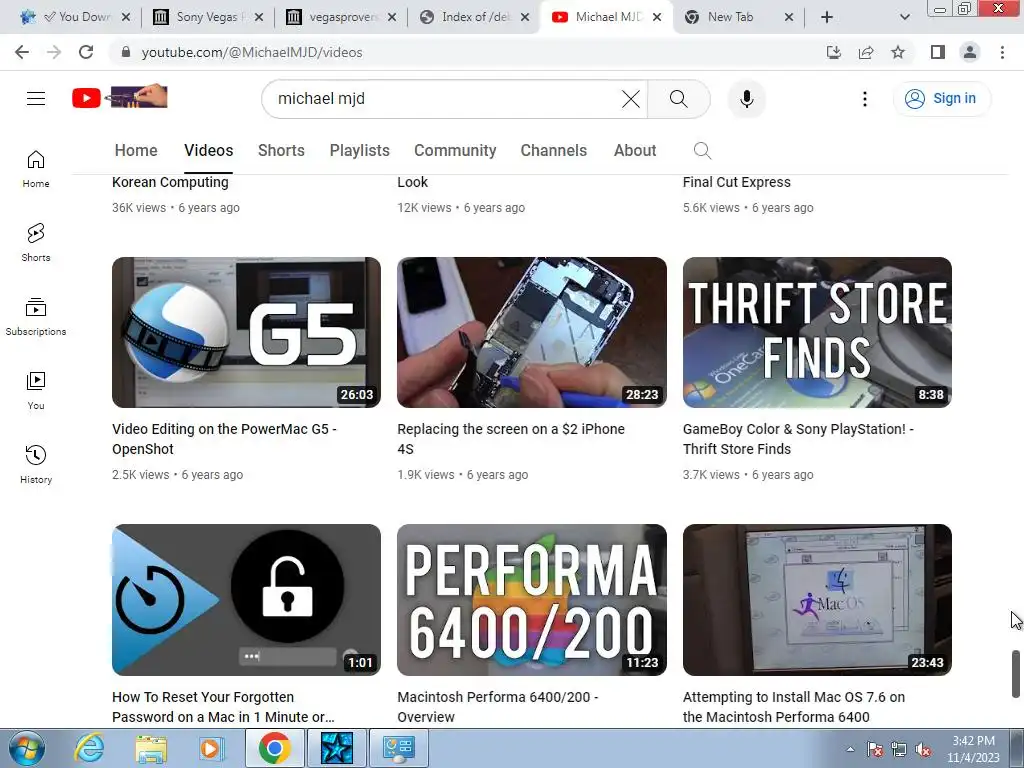Open the Mac OS 7.6 install thumbnail
The image size is (1024, 768).
(817, 600)
